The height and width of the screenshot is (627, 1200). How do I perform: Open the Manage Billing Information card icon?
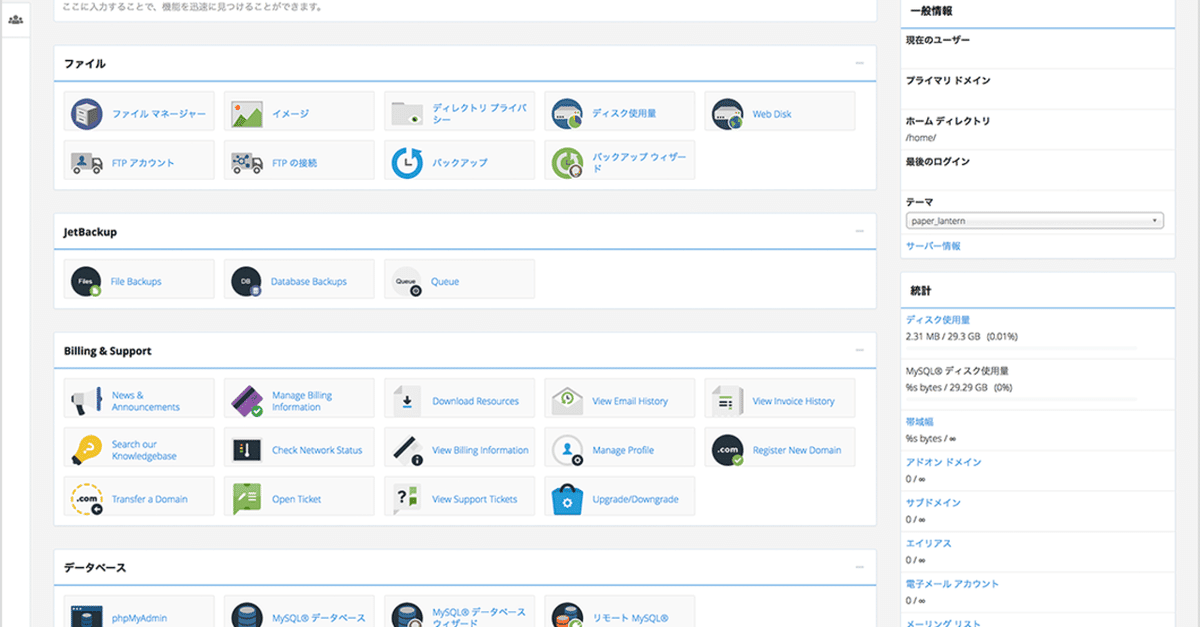pos(247,400)
